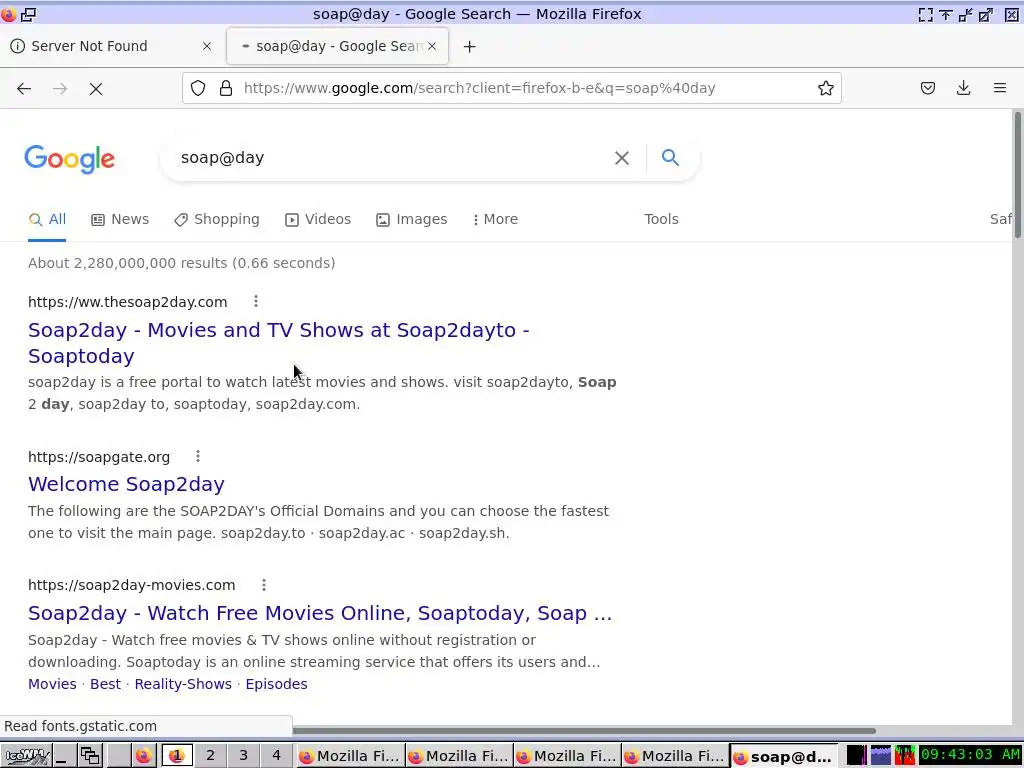Click the taskbar clock showing 09:43:03 AM
This screenshot has height=768, width=1024.
click(x=970, y=756)
